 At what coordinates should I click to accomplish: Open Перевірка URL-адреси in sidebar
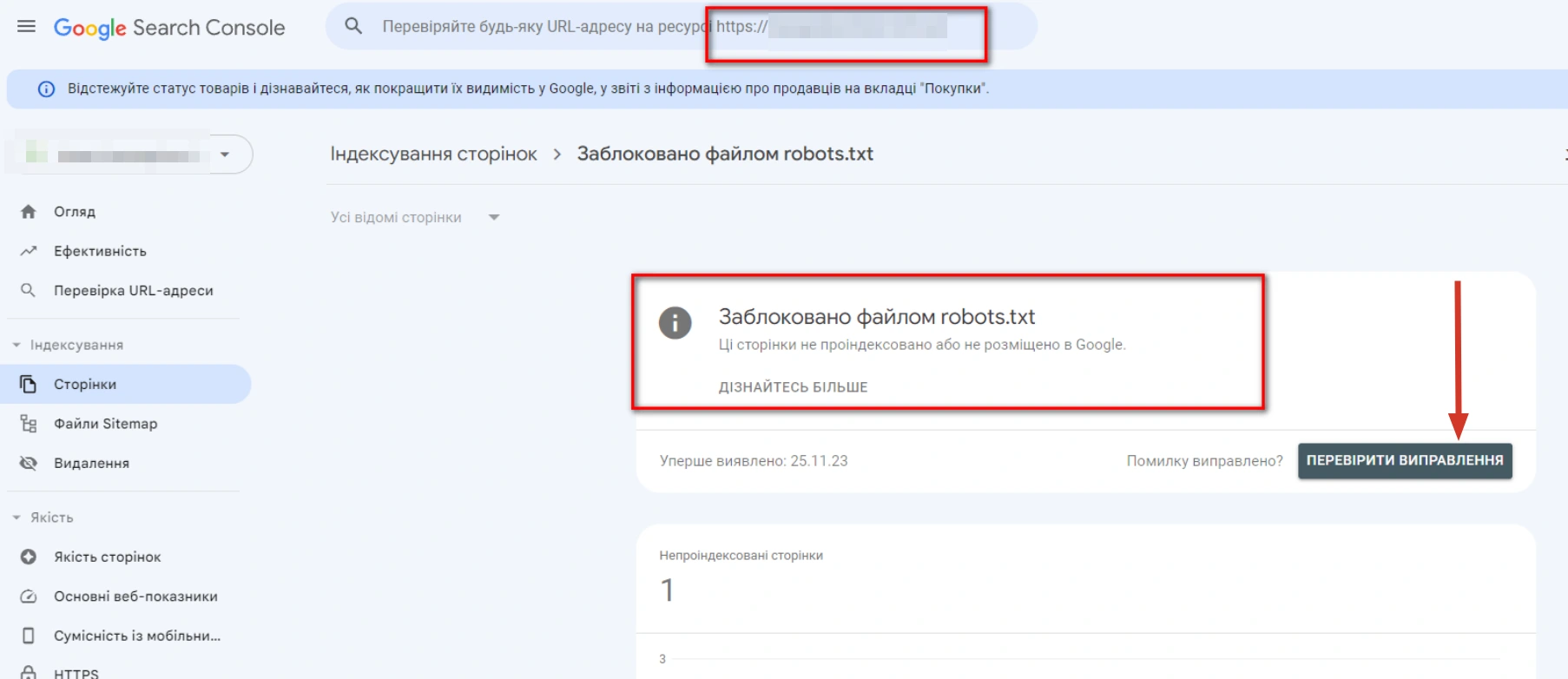[133, 291]
